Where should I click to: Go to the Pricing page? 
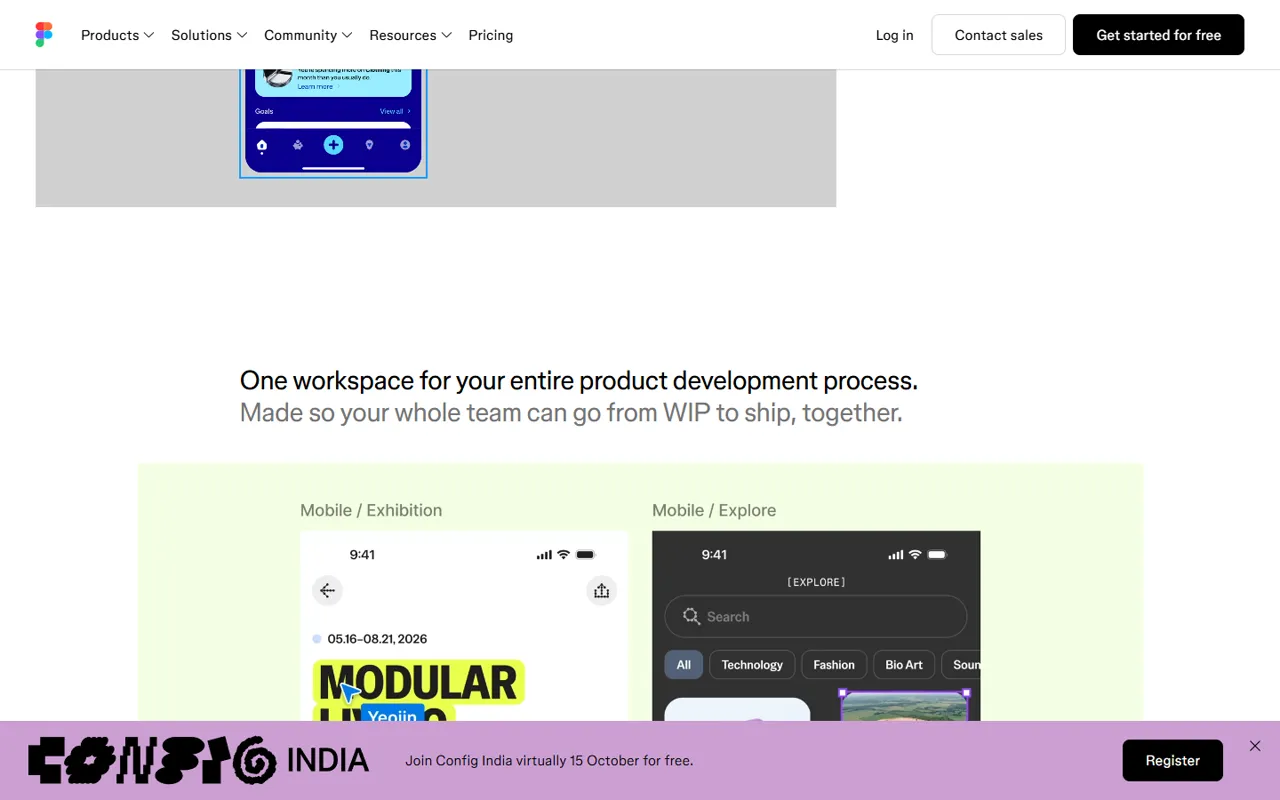pyautogui.click(x=491, y=35)
